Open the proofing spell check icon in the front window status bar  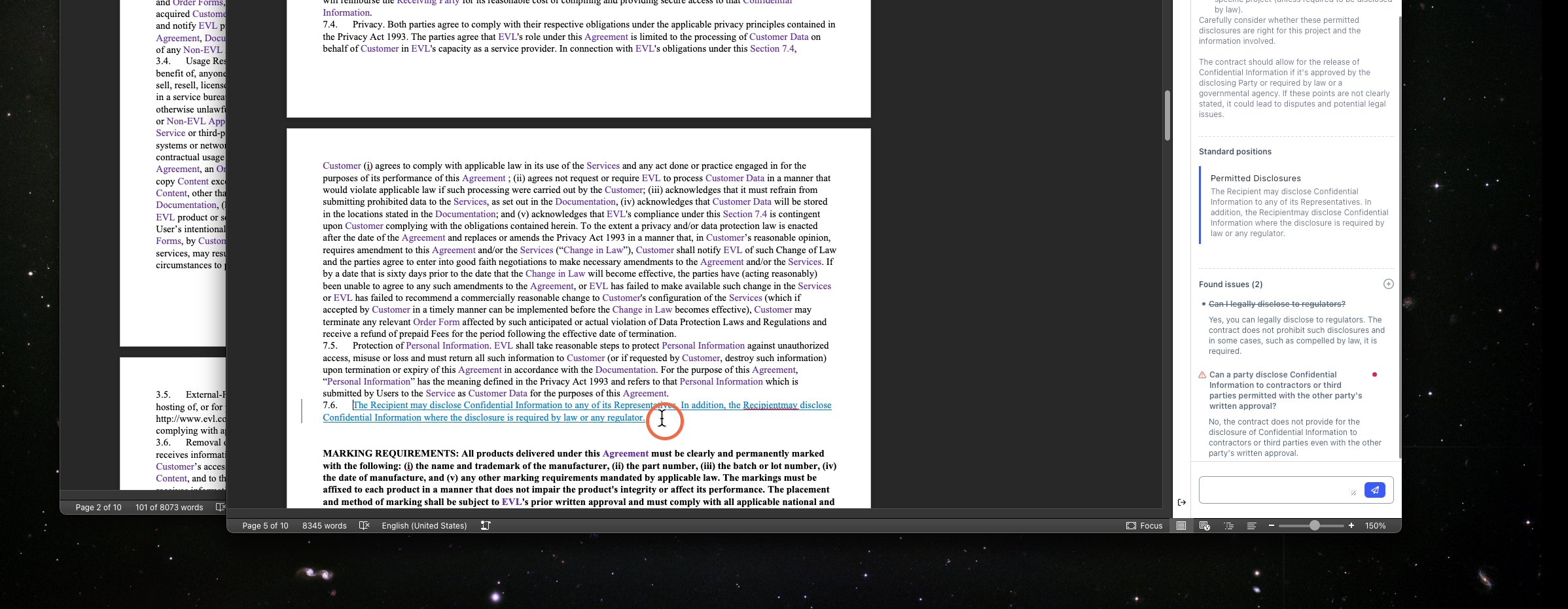point(365,525)
